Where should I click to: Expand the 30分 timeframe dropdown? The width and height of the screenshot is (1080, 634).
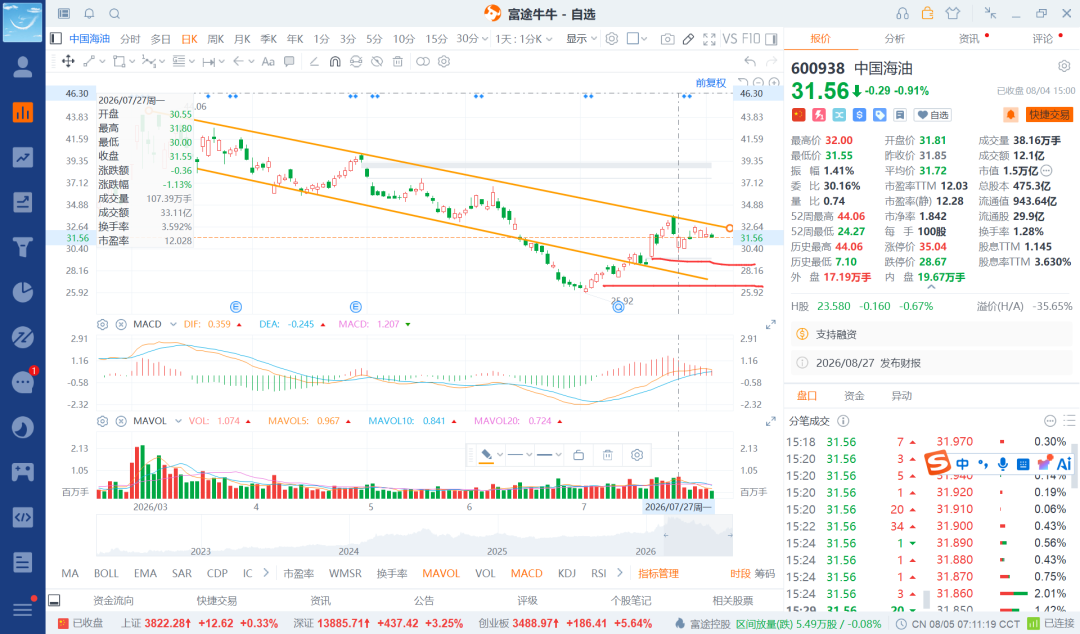click(472, 39)
